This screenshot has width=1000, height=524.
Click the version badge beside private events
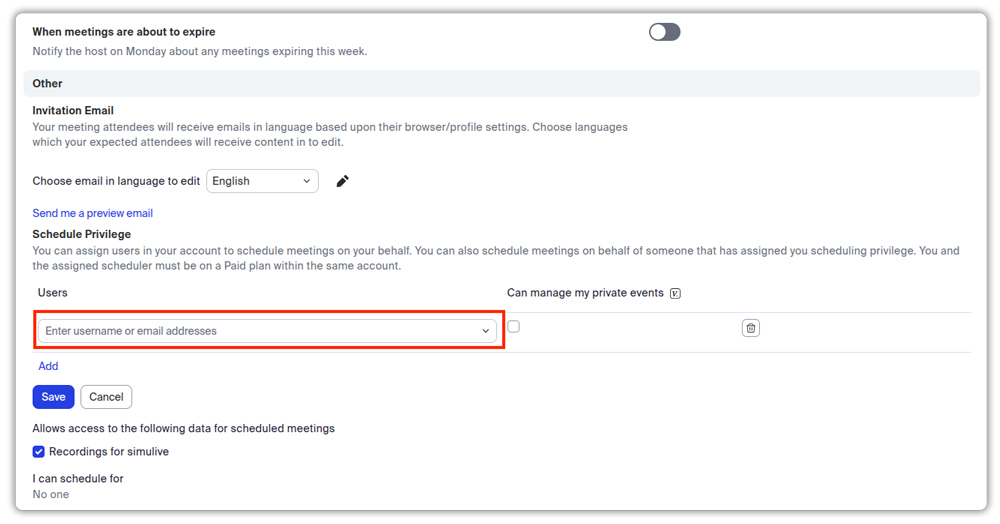(675, 293)
